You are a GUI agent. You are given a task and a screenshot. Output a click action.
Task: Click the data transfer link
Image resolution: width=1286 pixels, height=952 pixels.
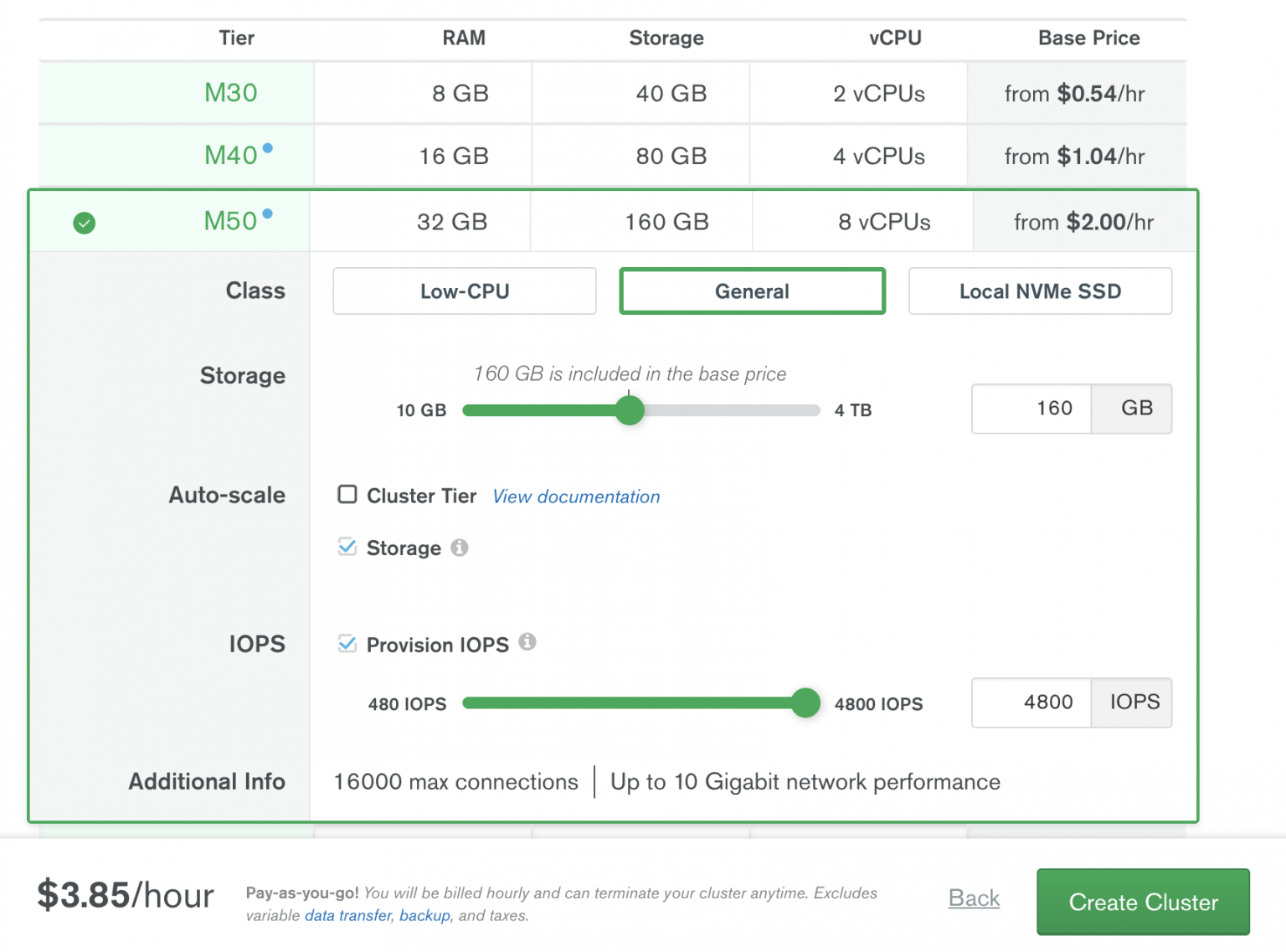coord(347,916)
